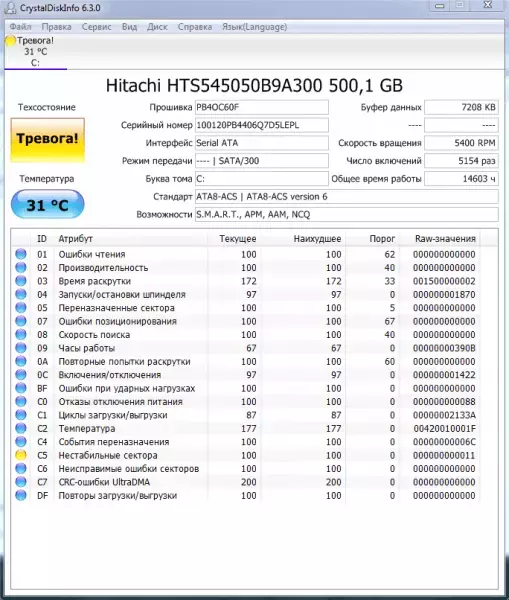The image size is (509, 600).
Task: Select raw value 00000002133A of Циклы загрузки/выгрузки
Action: (444, 415)
